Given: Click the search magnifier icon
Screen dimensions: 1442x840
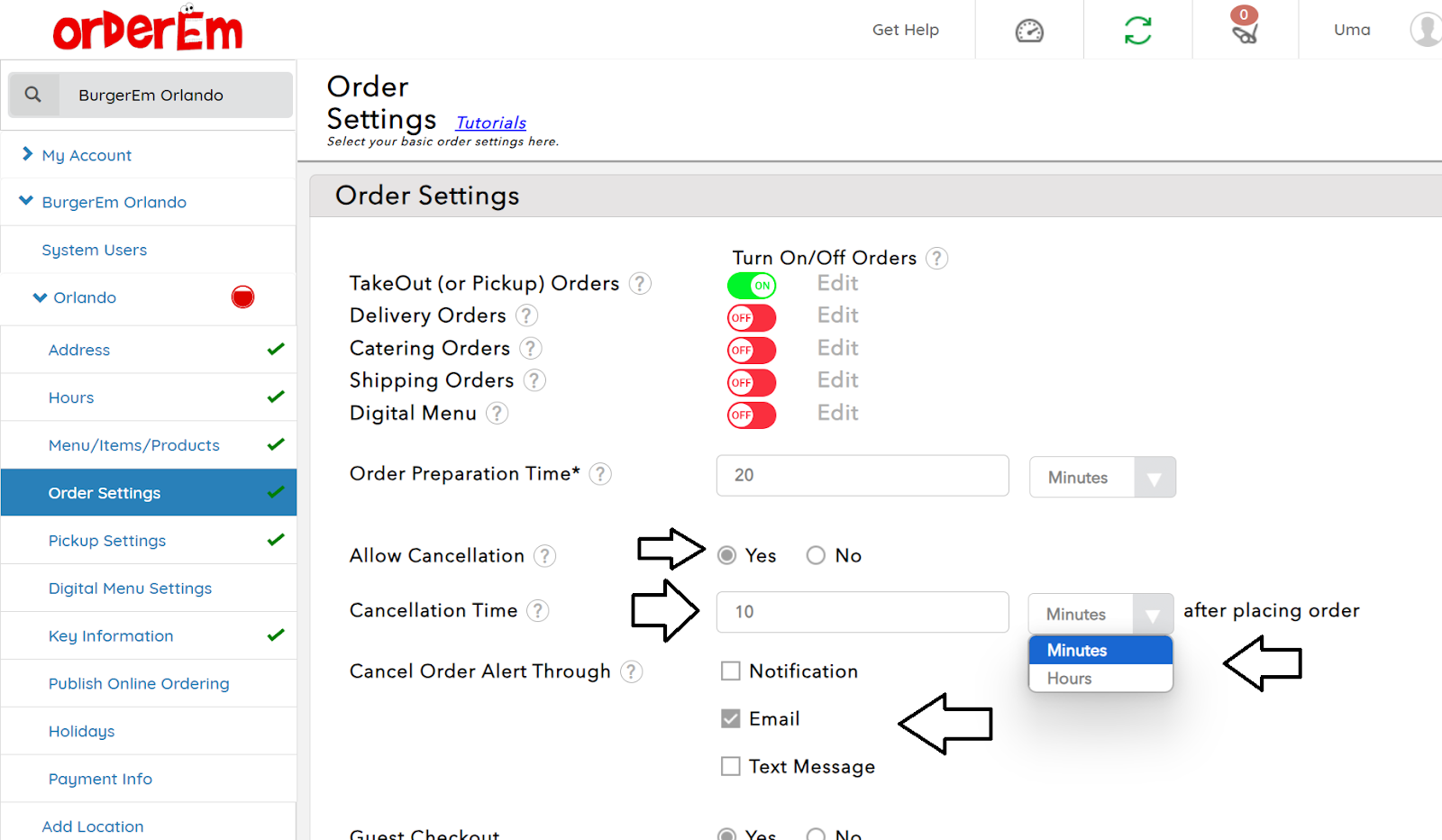Looking at the screenshot, I should click(x=33, y=95).
